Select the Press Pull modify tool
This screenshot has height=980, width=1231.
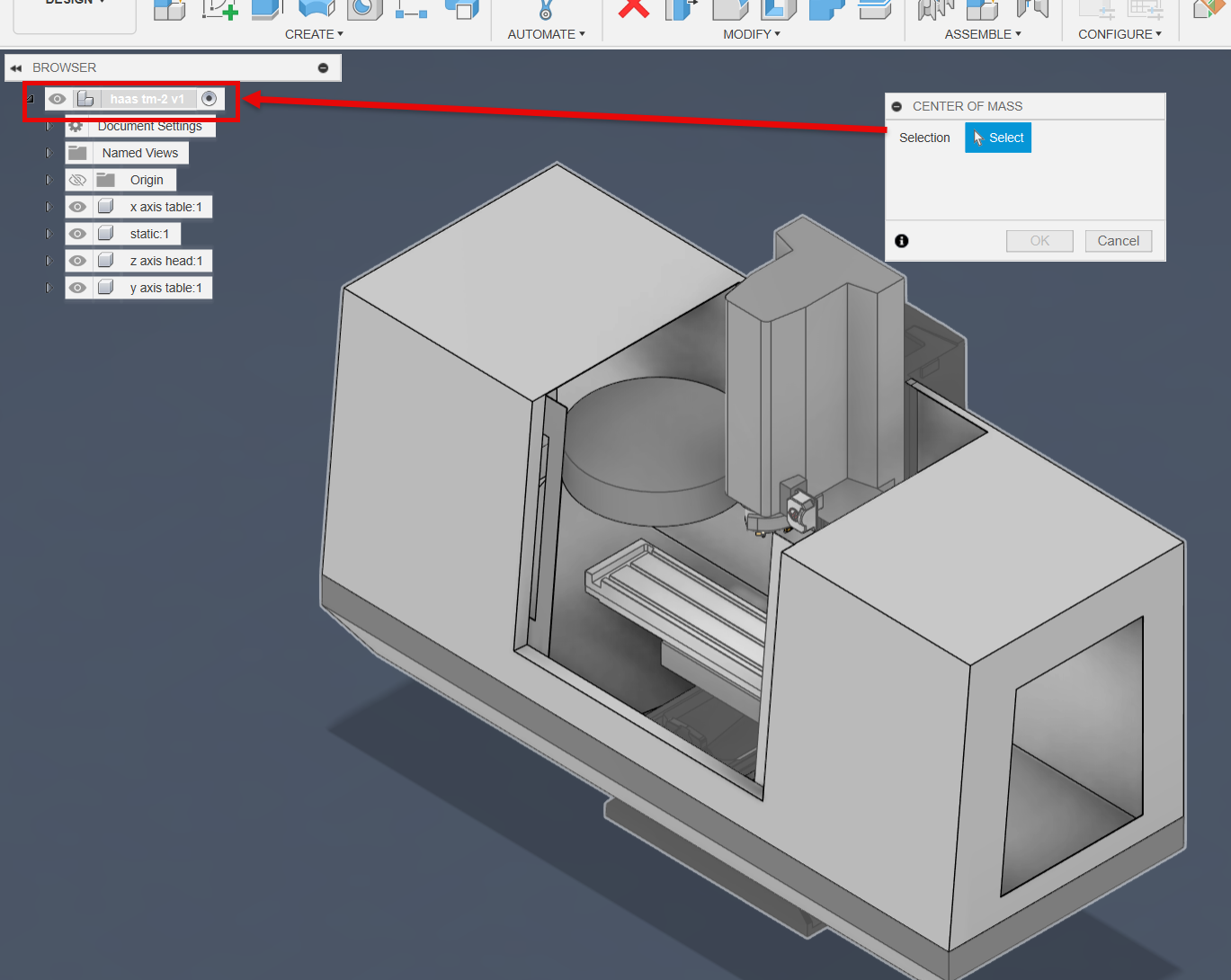click(x=681, y=9)
